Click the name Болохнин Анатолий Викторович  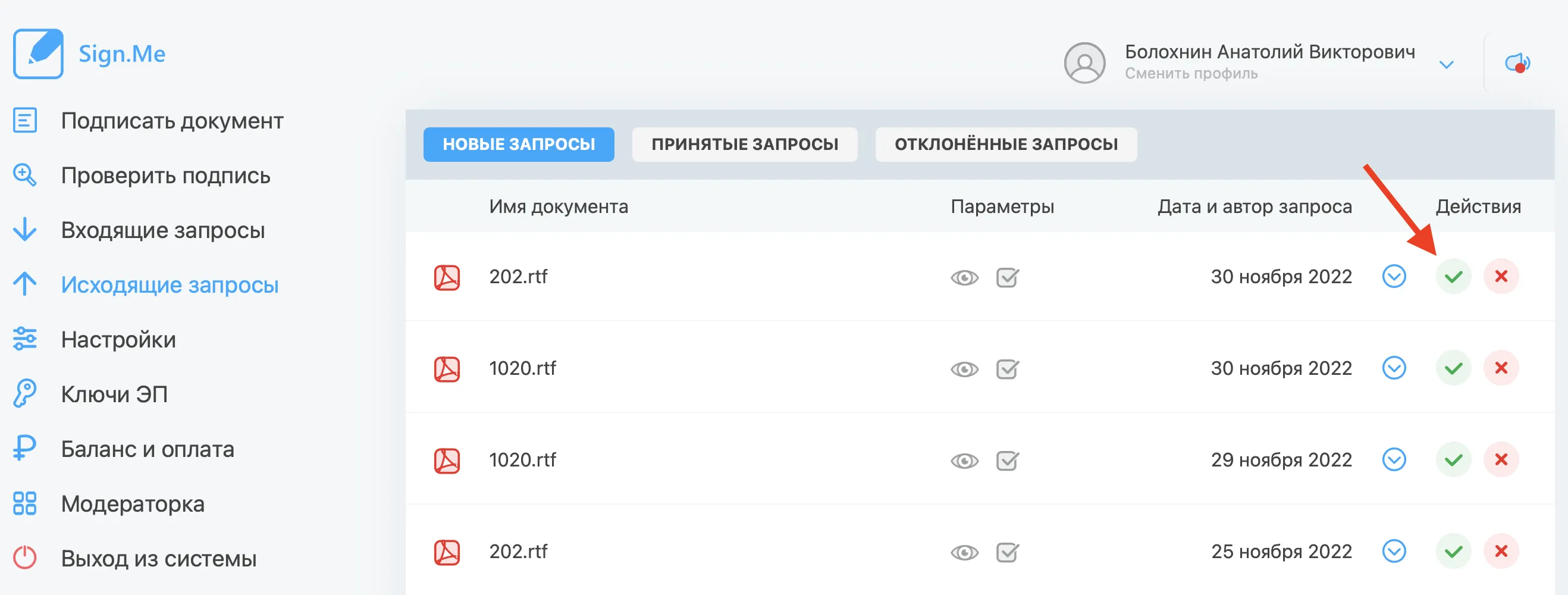[1270, 52]
